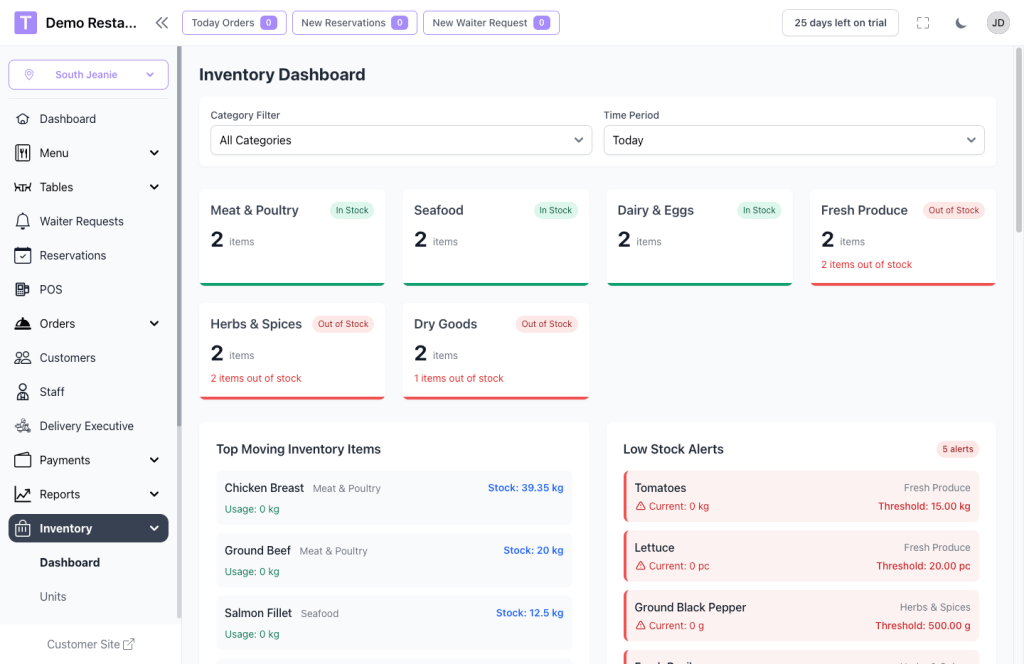Click the 25 days left on trial button
Image resolution: width=1024 pixels, height=664 pixels.
click(x=840, y=22)
